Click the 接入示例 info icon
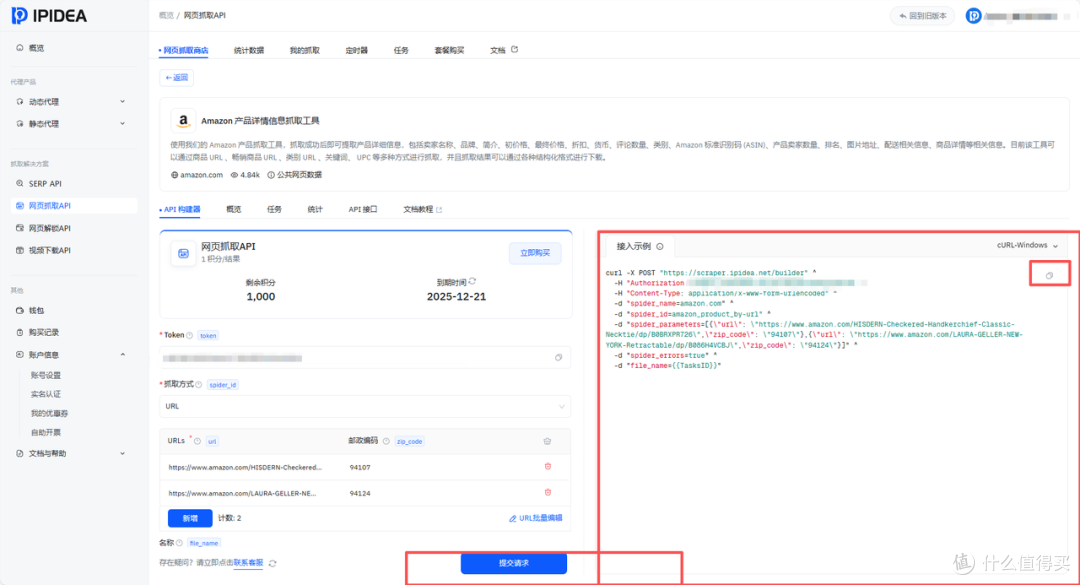Screen dimensions: 1080x585 point(660,247)
